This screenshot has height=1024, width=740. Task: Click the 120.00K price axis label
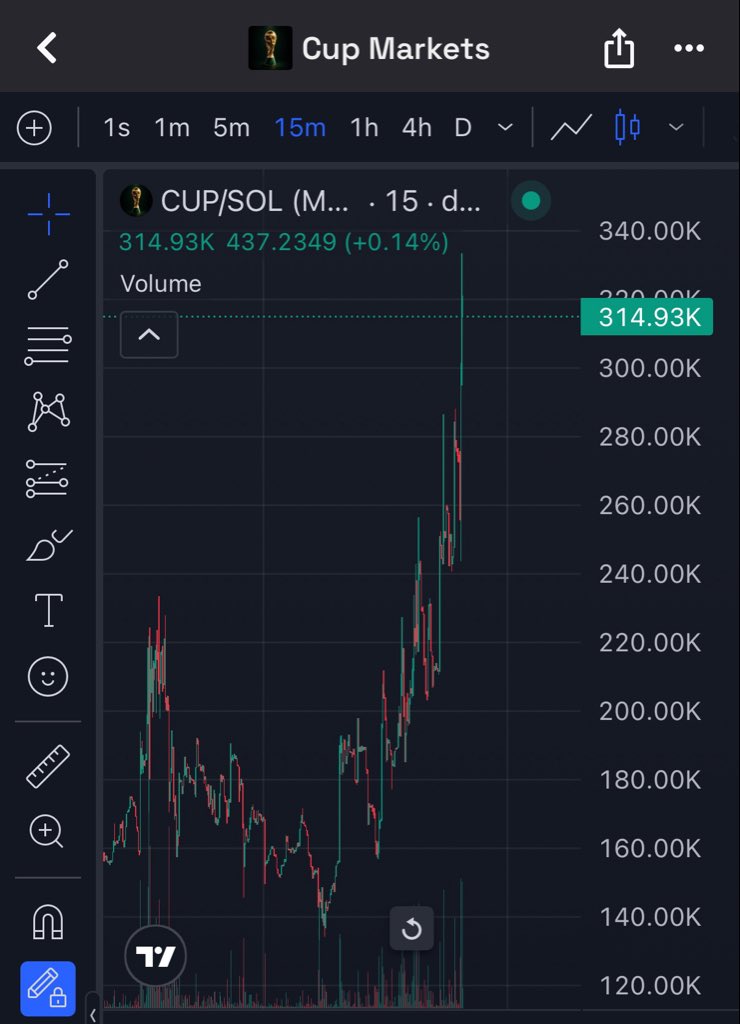pyautogui.click(x=650, y=985)
